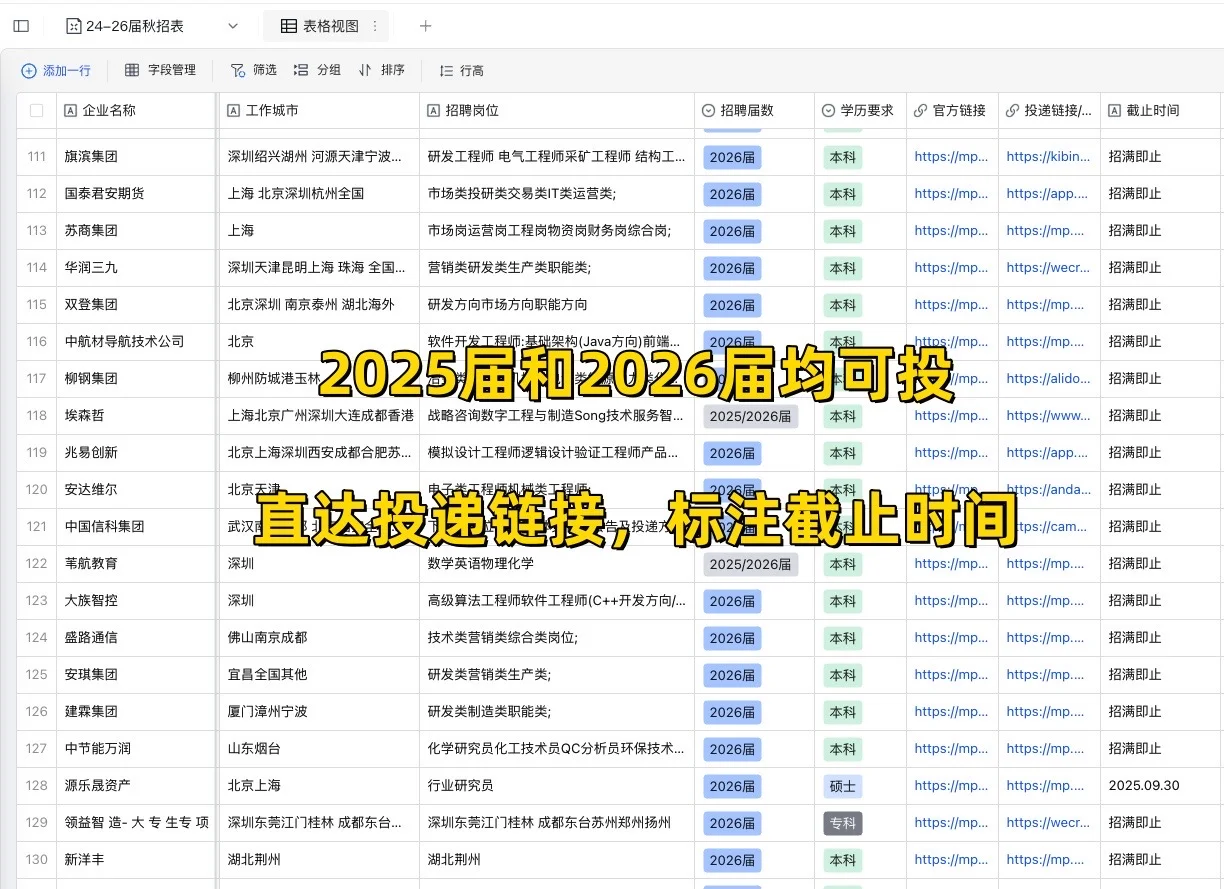
Task: Open 表格视图 tab more options dots
Action: click(x=375, y=26)
